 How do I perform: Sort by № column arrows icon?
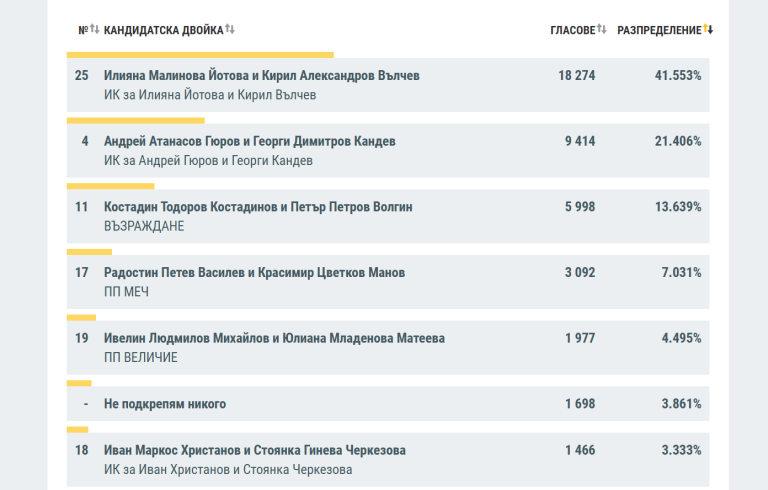[x=95, y=29]
